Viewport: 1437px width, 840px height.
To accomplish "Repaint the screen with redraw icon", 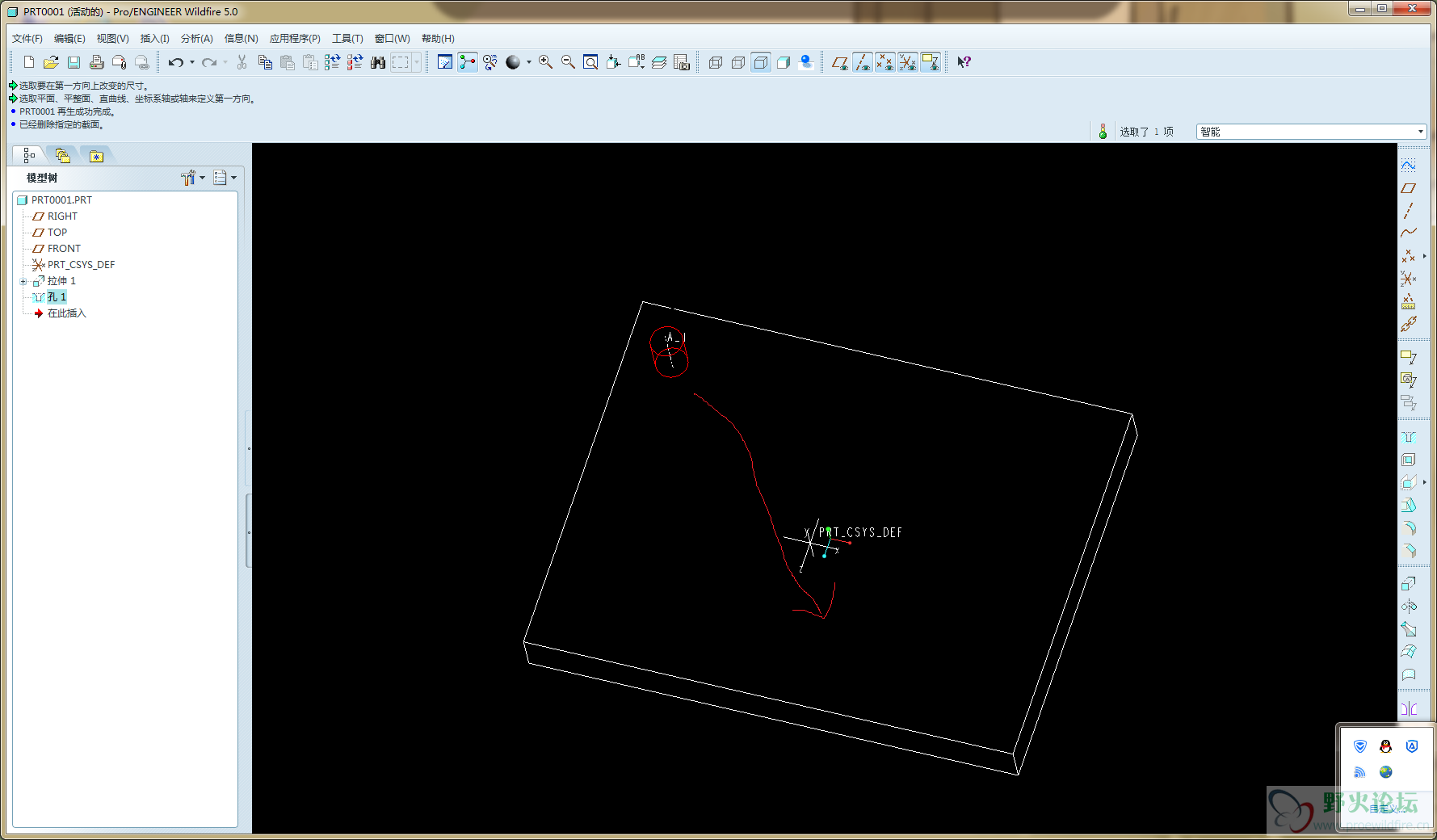I will pyautogui.click(x=445, y=62).
